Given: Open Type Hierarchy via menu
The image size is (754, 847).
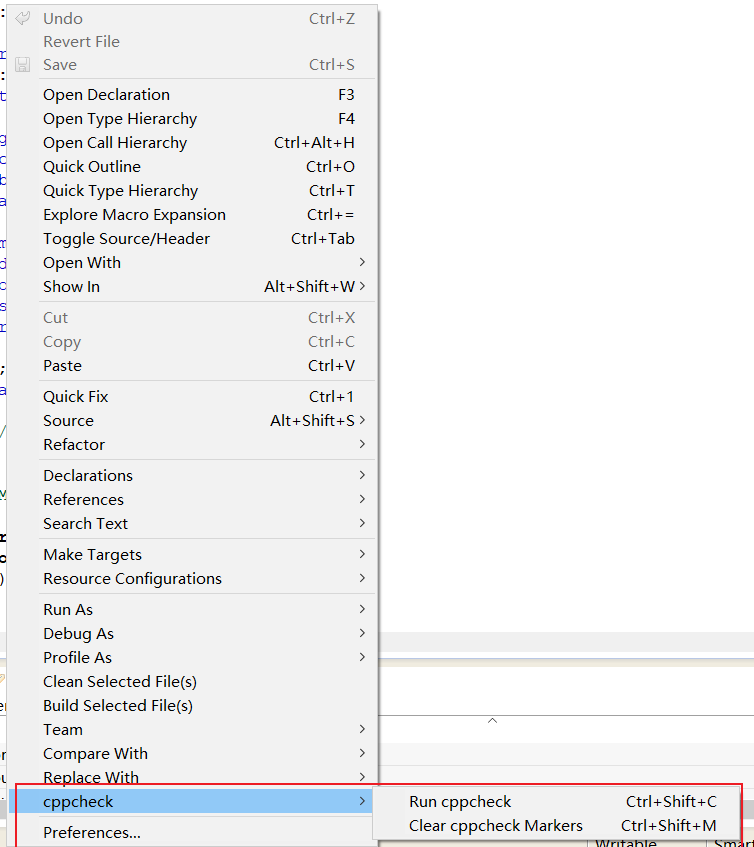Looking at the screenshot, I should (x=192, y=119).
